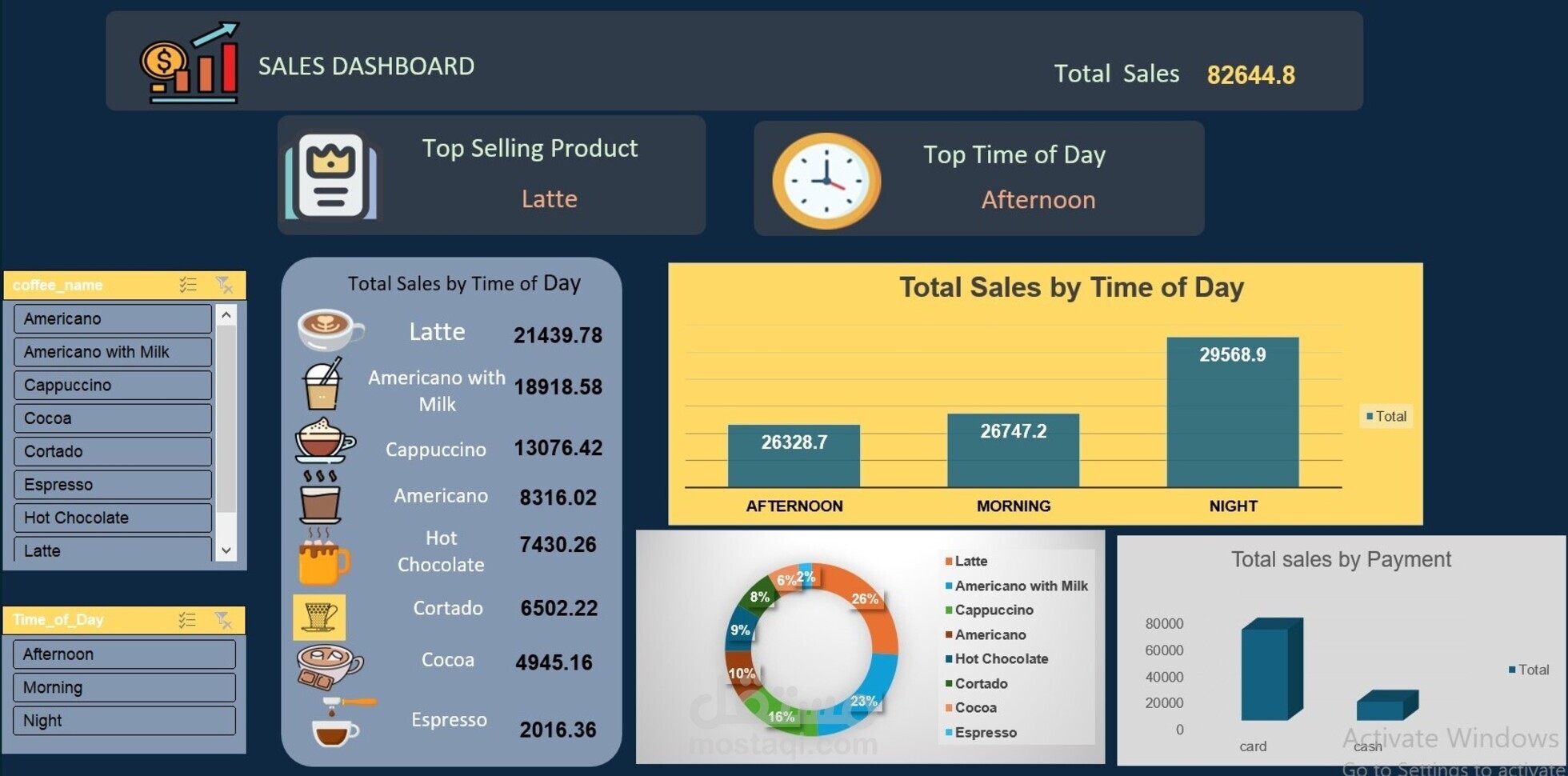Click the highlighted Cortado filter icon
The height and width of the screenshot is (776, 1568).
(x=319, y=618)
